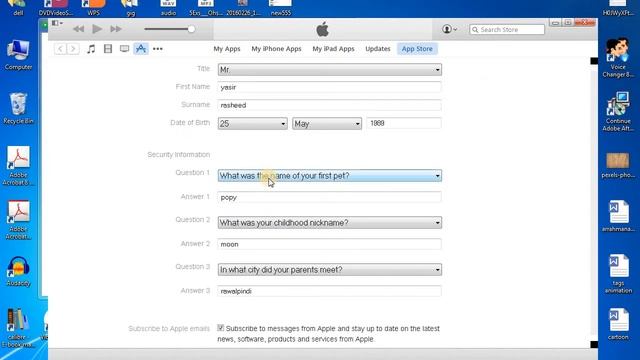Click the Answer 2 field

pyautogui.click(x=329, y=244)
